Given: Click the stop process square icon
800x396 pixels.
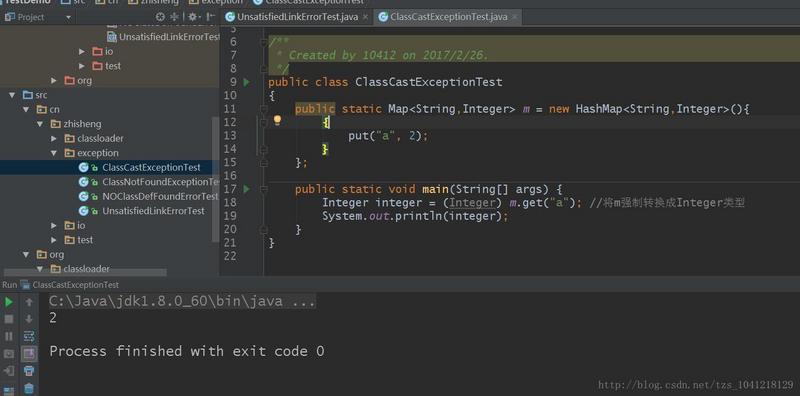Looking at the screenshot, I should (9, 319).
